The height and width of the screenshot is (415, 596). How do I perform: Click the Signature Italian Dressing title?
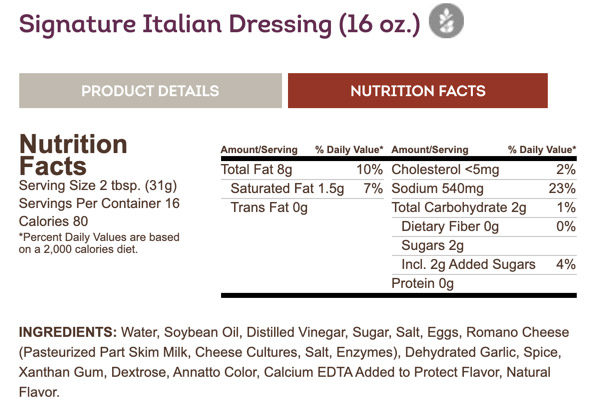tap(220, 25)
